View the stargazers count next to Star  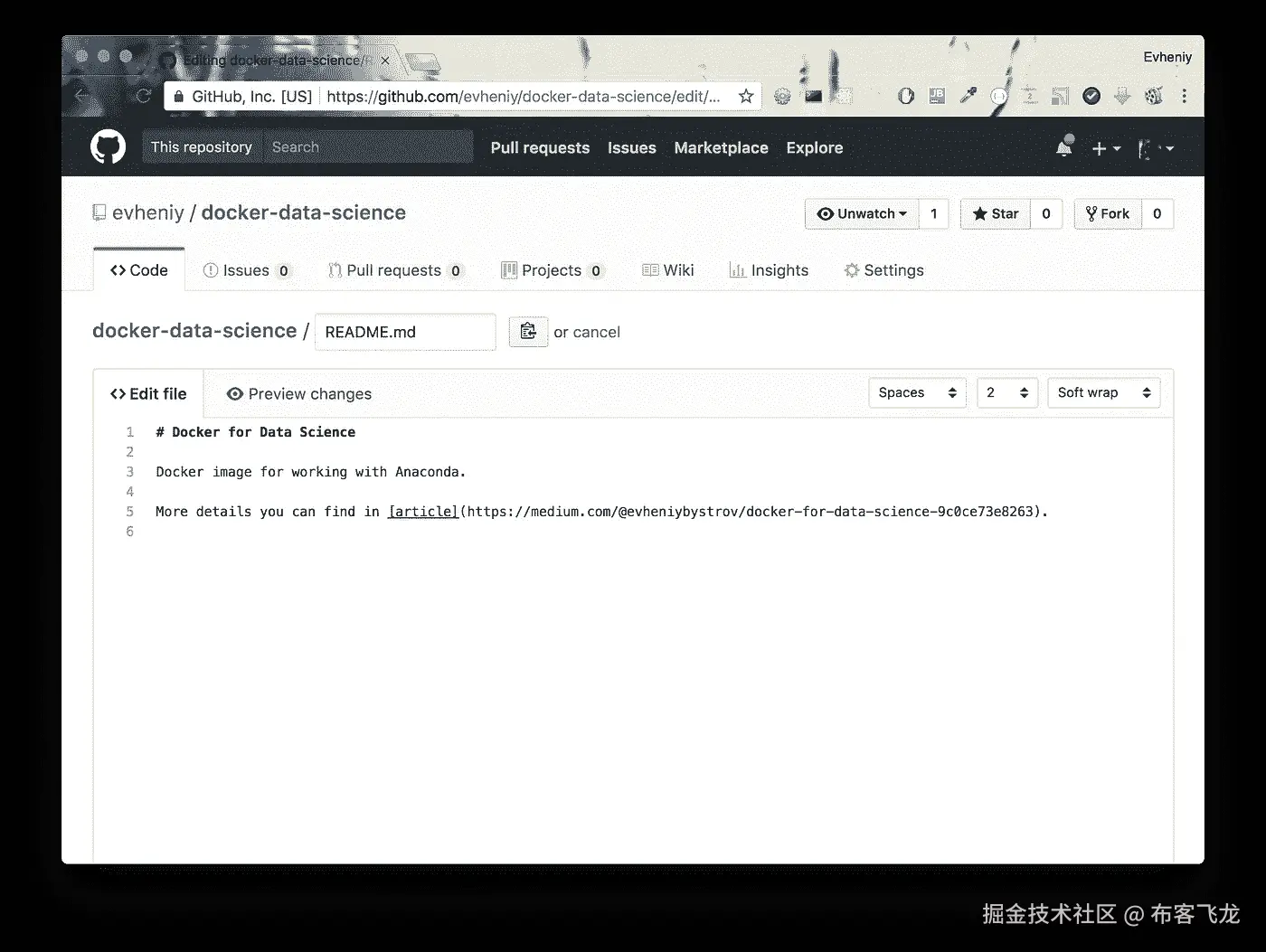click(1046, 214)
